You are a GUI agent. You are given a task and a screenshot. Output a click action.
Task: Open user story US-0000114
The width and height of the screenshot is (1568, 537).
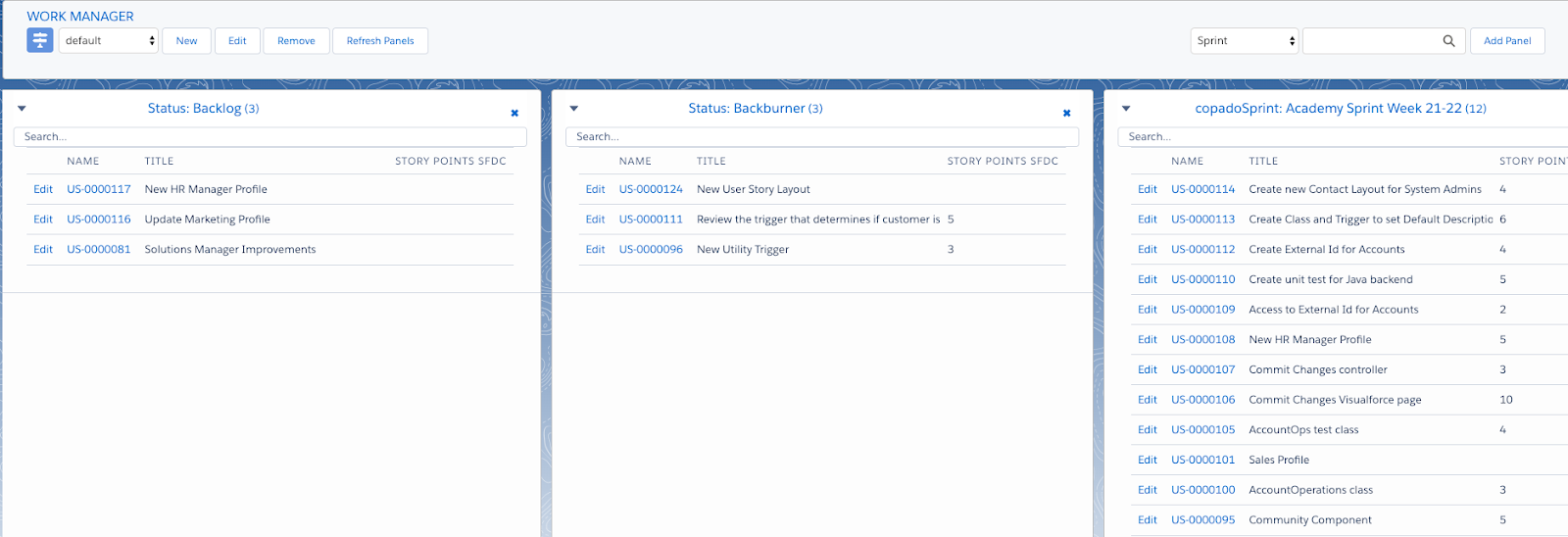point(1203,189)
